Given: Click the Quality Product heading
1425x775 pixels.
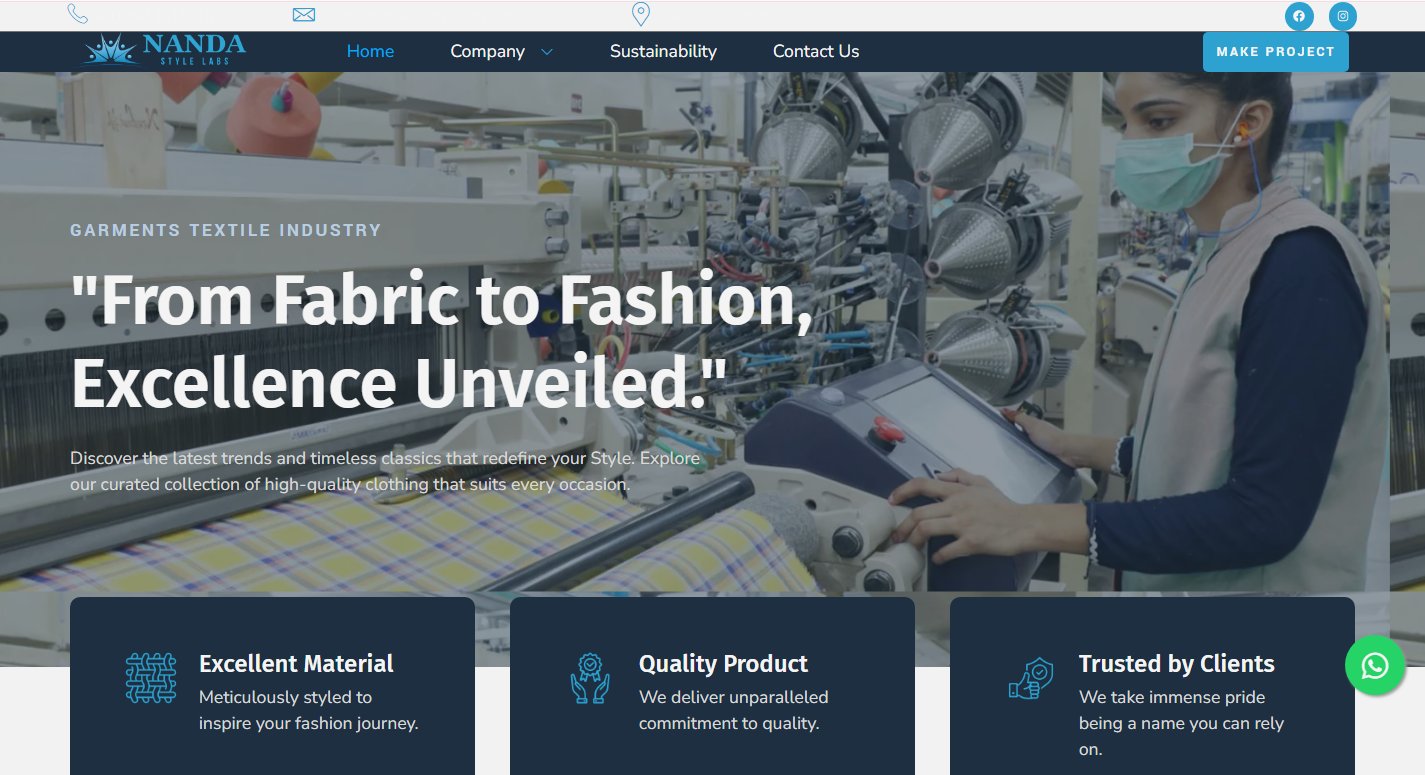Looking at the screenshot, I should tap(723, 664).
